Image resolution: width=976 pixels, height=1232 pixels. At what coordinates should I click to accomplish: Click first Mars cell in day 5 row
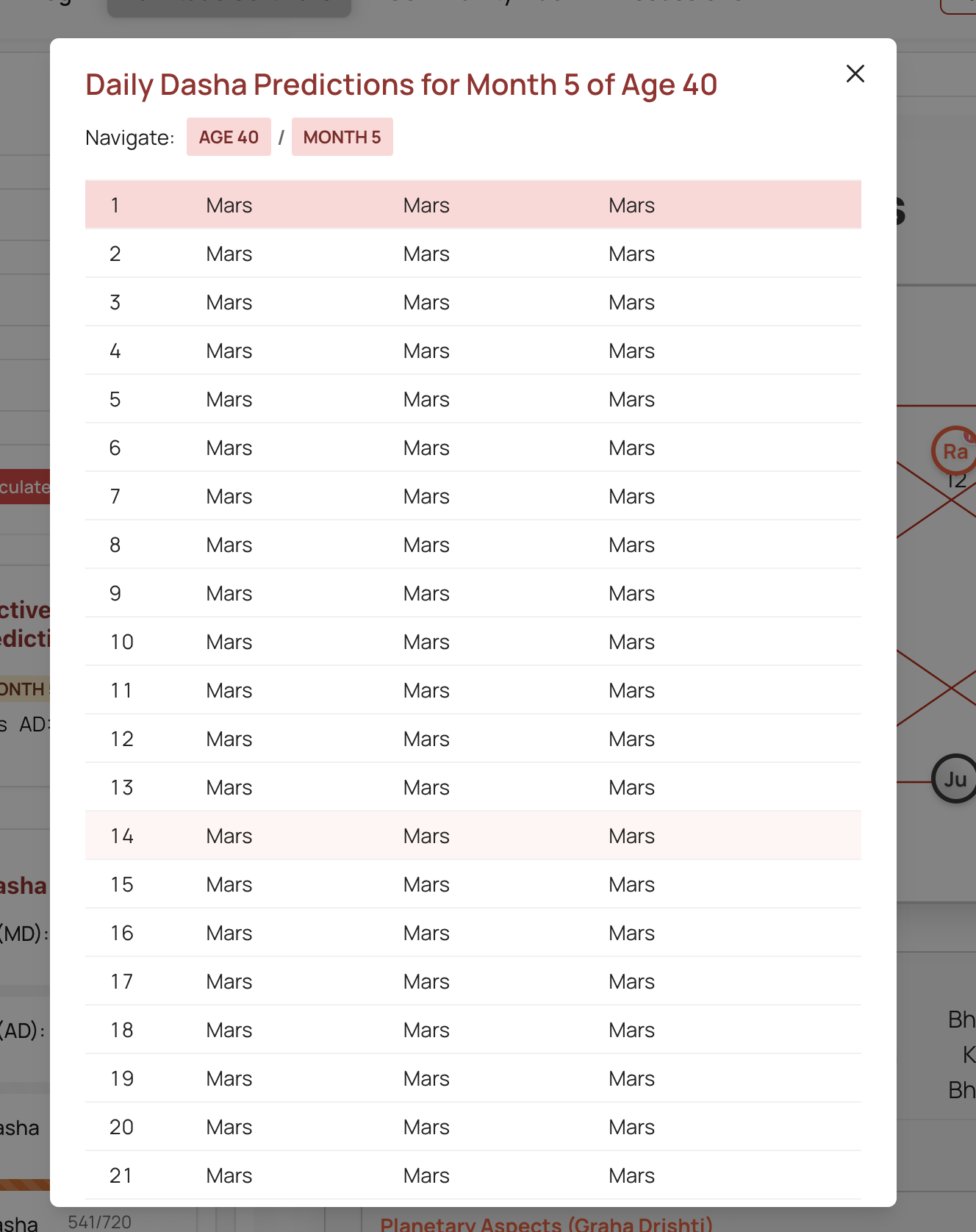229,399
